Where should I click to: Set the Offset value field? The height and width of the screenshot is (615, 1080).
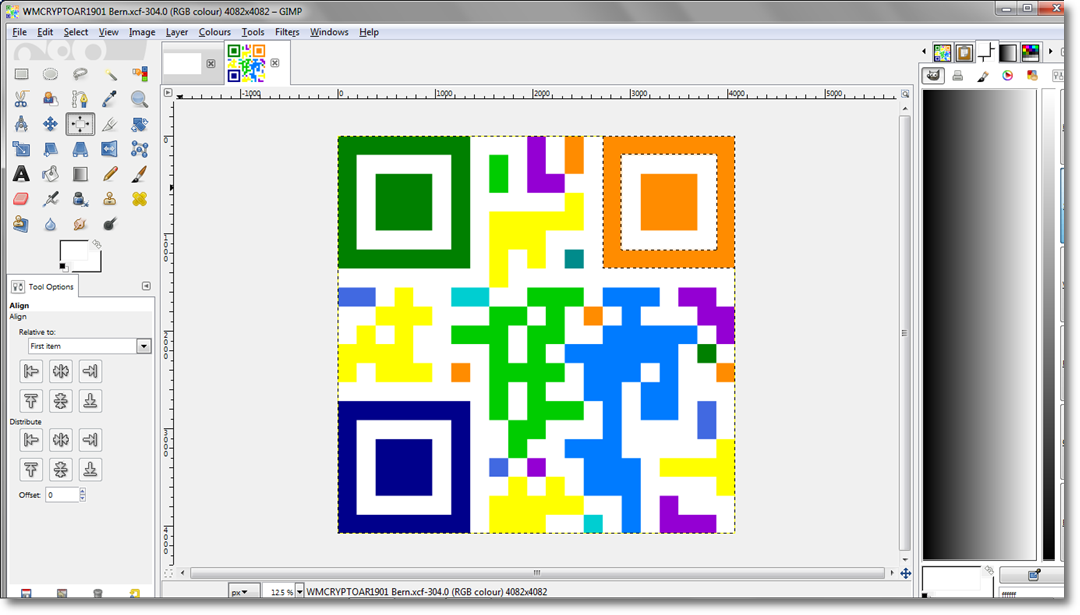tap(62, 494)
